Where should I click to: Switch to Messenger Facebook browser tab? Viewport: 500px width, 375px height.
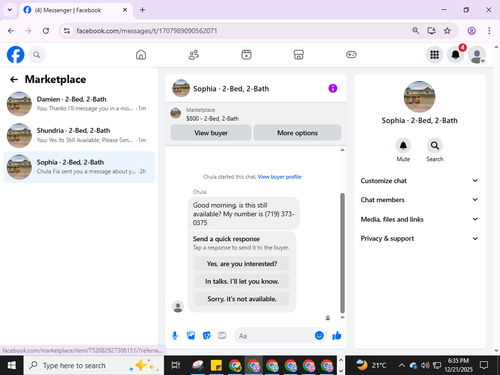click(76, 10)
